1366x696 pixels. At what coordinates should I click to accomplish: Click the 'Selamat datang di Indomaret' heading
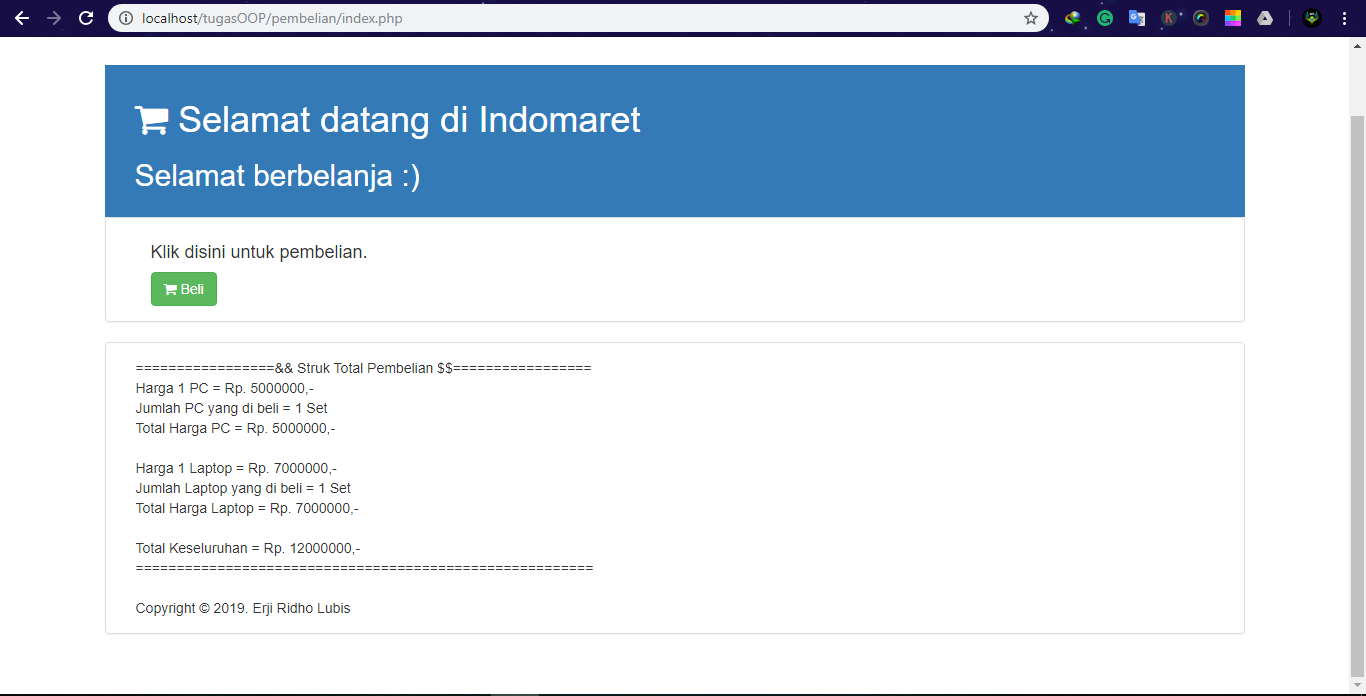click(409, 120)
